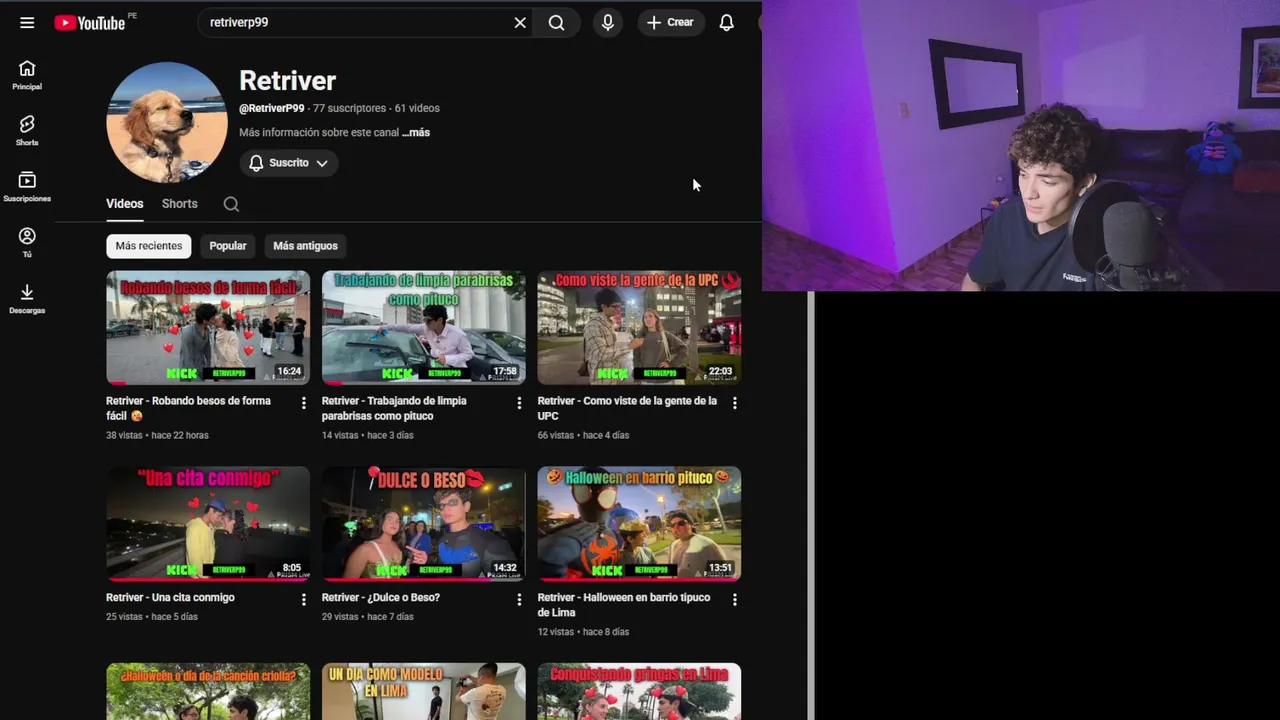Go to Principal in sidebar

pyautogui.click(x=27, y=75)
